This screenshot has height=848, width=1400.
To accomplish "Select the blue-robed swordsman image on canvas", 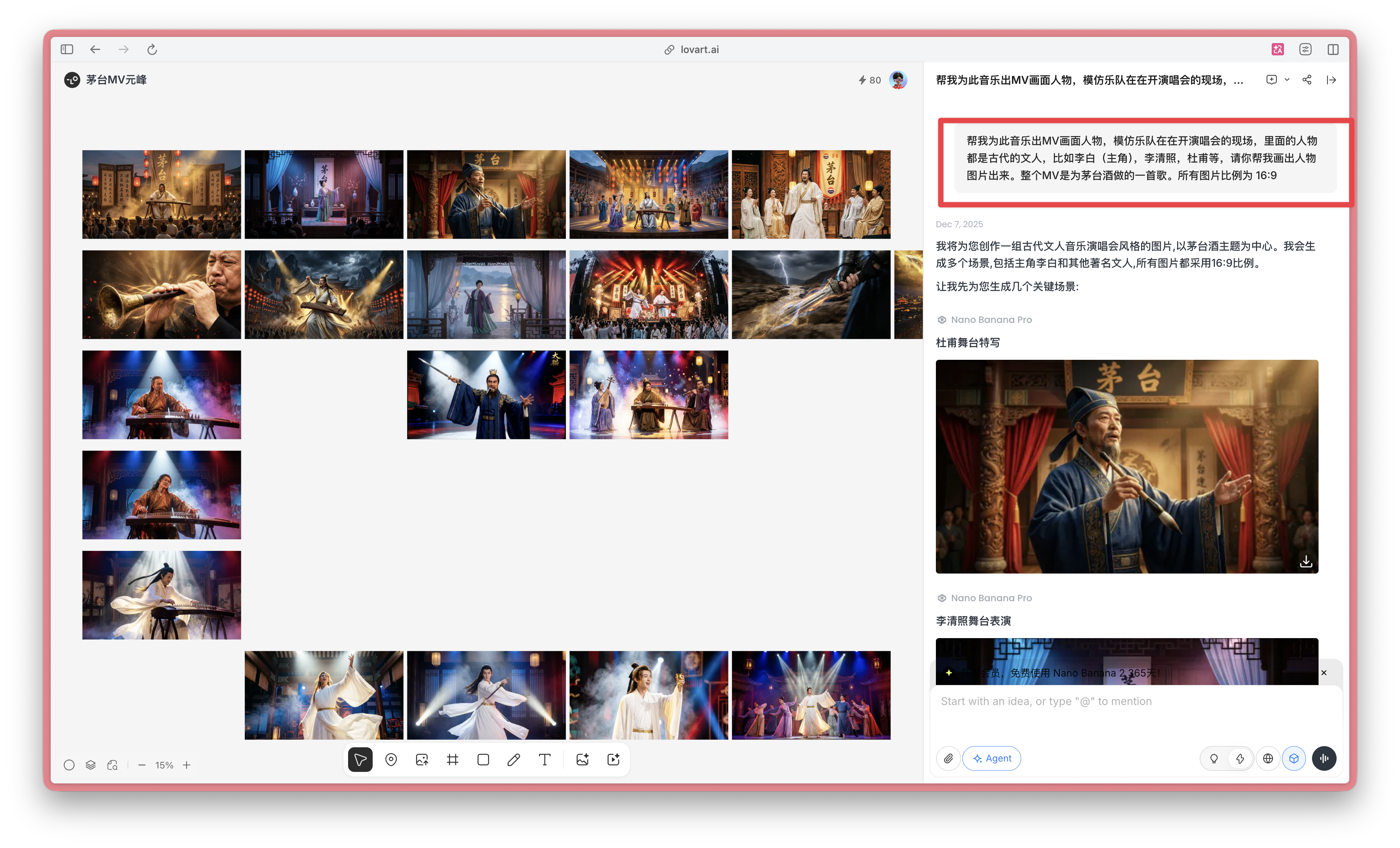I will 486,395.
